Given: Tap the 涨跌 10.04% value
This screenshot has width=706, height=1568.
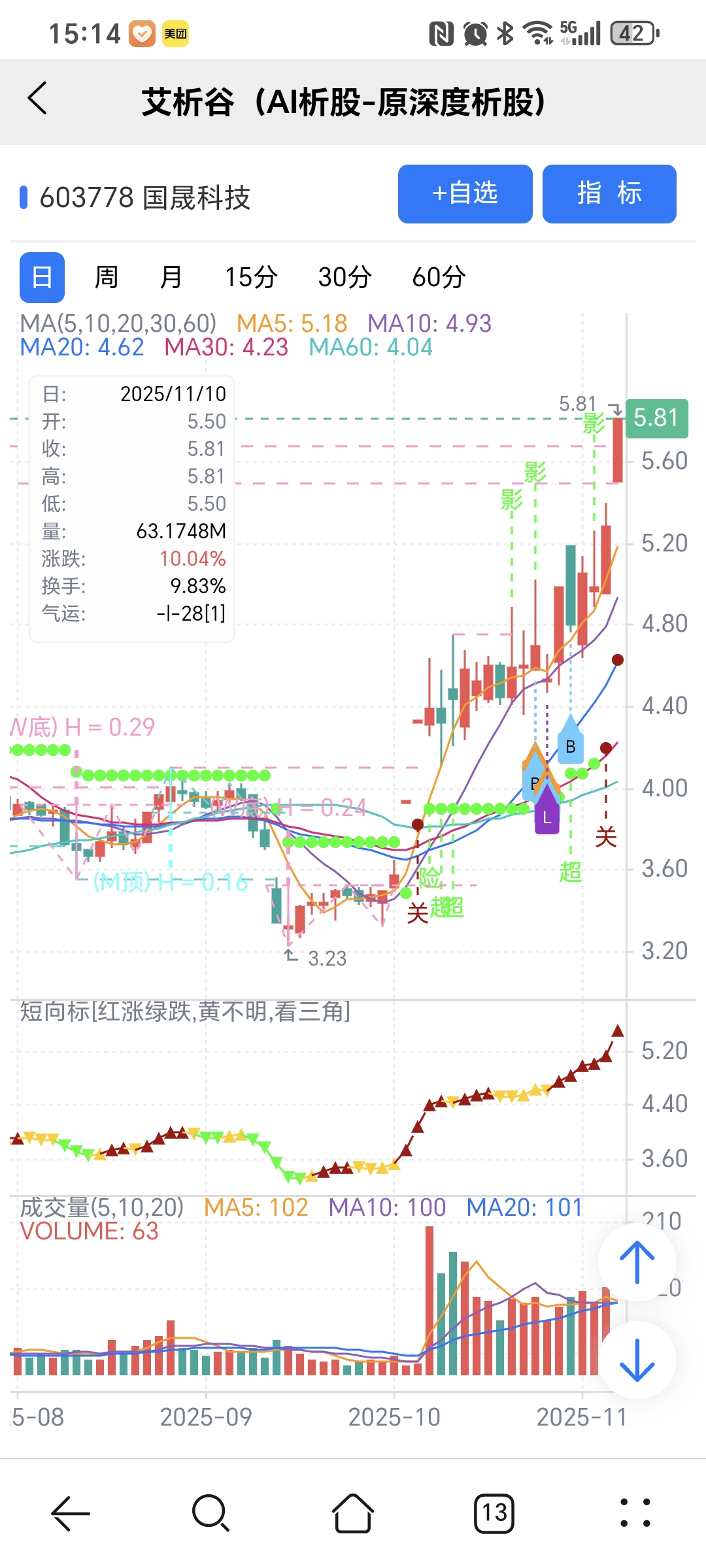Looking at the screenshot, I should click(193, 559).
